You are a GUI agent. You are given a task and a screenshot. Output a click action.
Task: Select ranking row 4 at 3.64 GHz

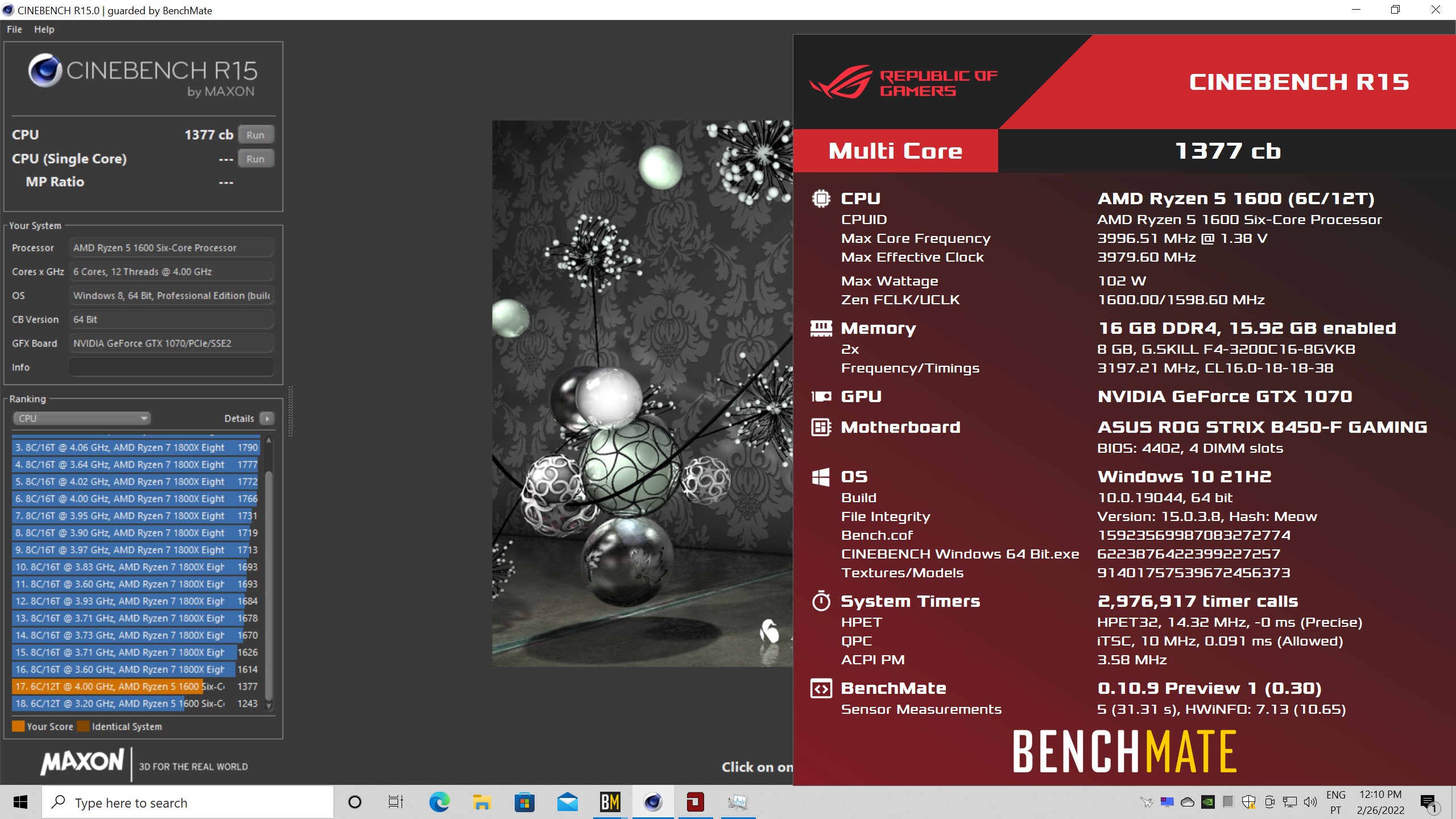click(x=136, y=465)
